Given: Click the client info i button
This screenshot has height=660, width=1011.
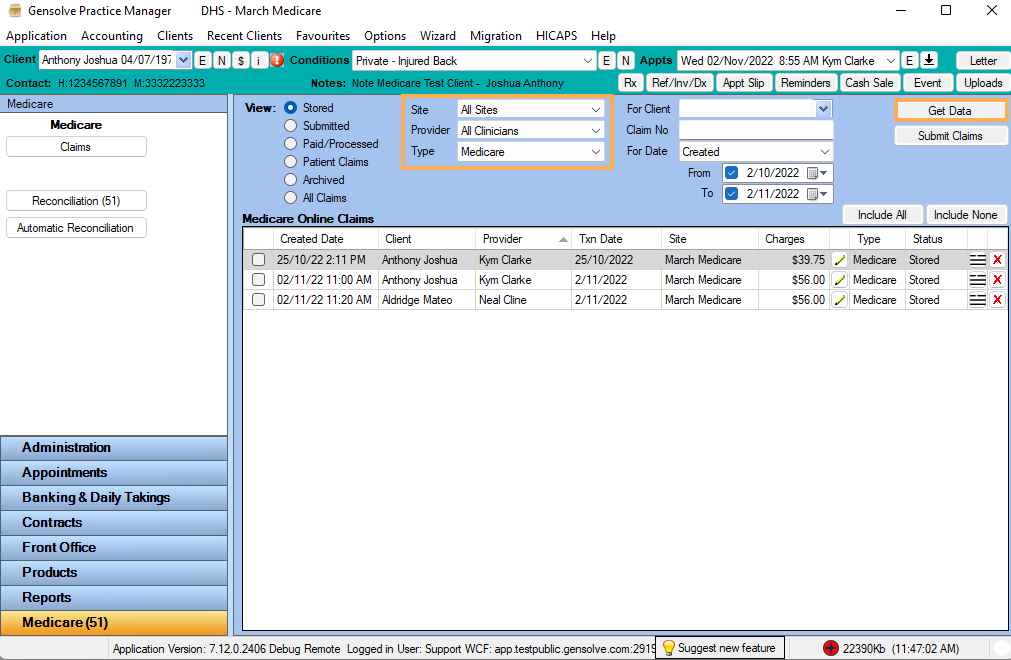Looking at the screenshot, I should pyautogui.click(x=259, y=61).
